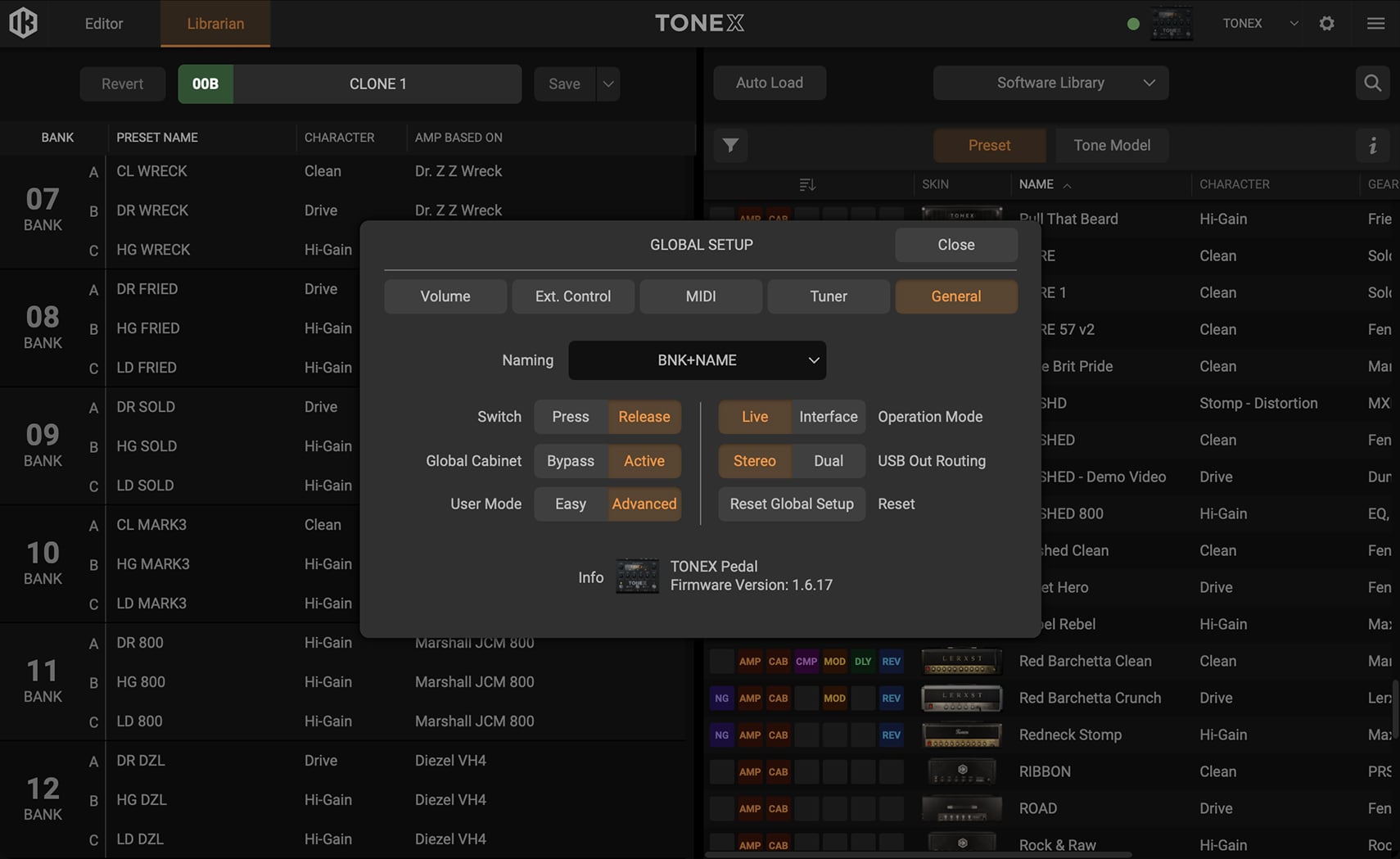
Task: Open the Naming BNK+NAME dropdown
Action: (x=697, y=360)
